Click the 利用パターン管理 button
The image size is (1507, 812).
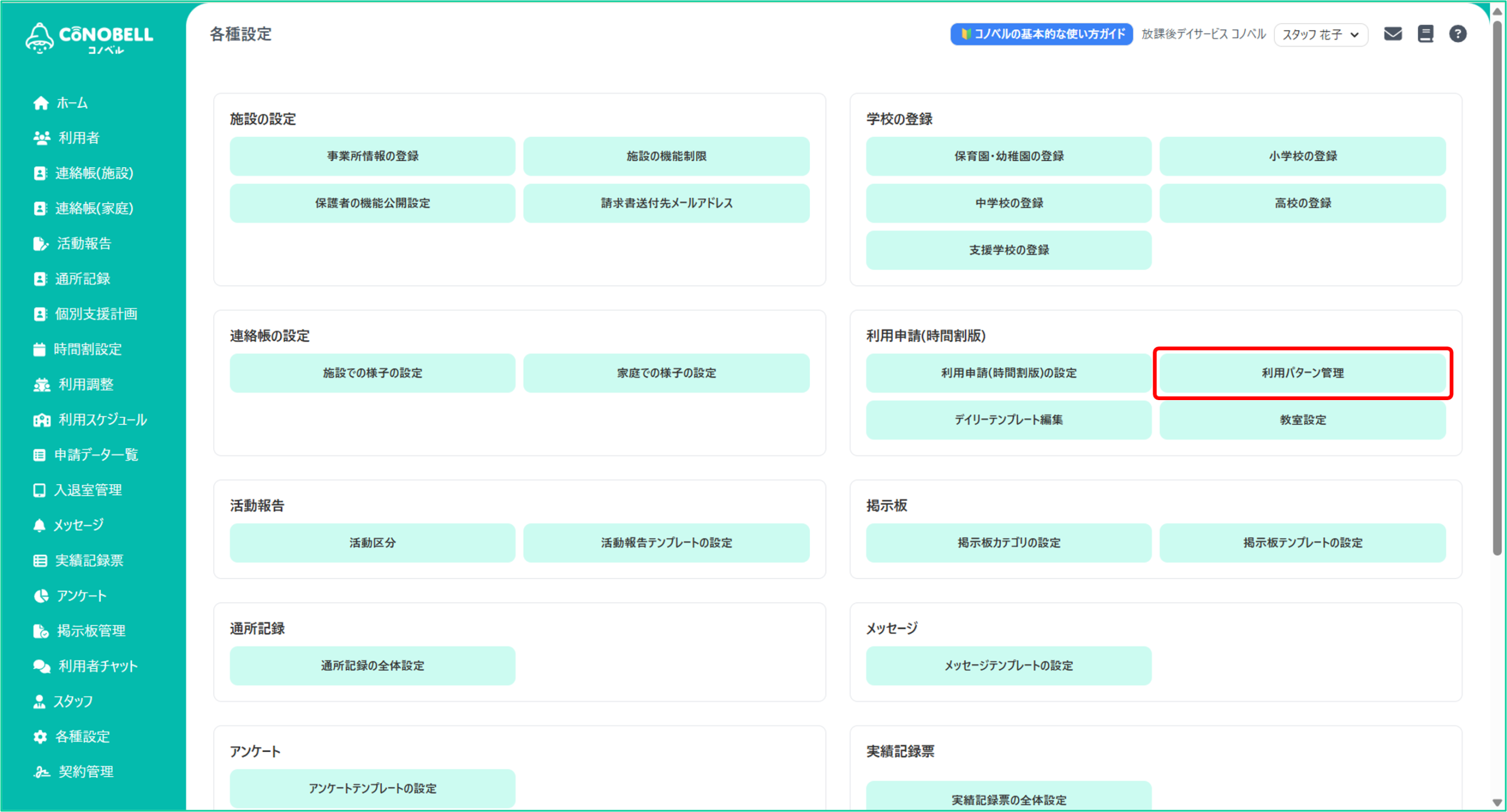(x=1302, y=373)
